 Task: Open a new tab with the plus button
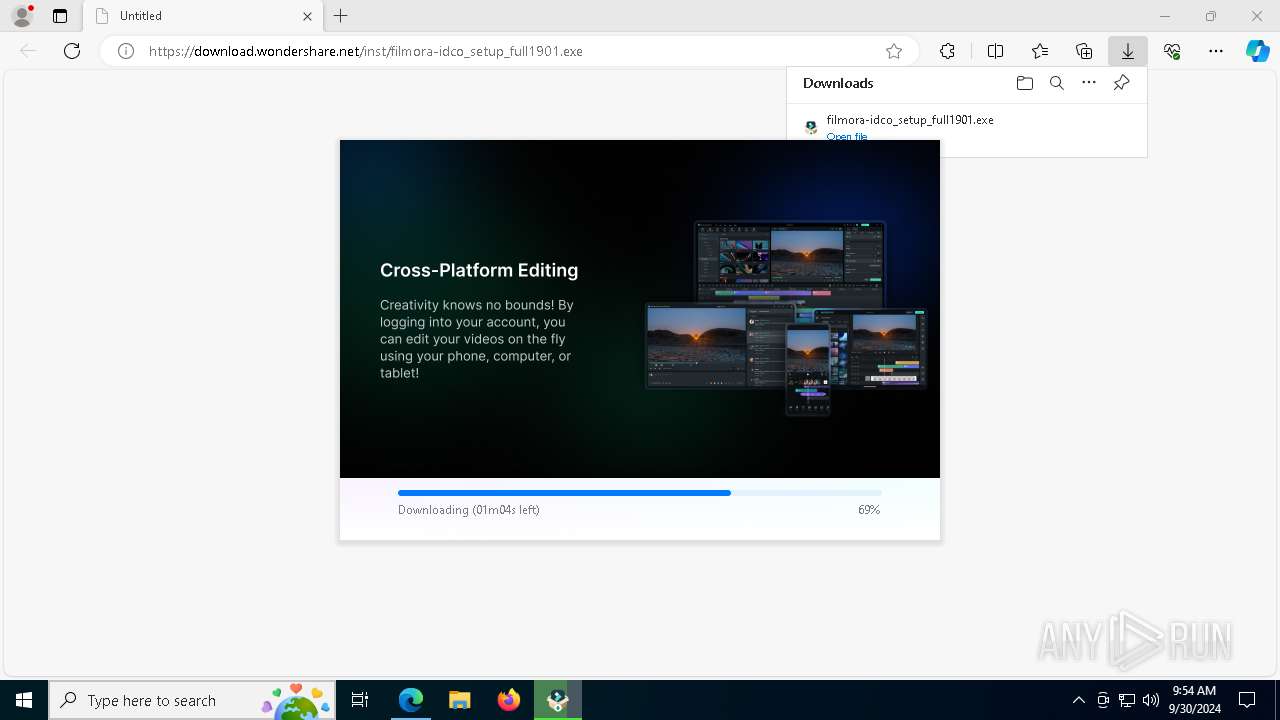341,16
